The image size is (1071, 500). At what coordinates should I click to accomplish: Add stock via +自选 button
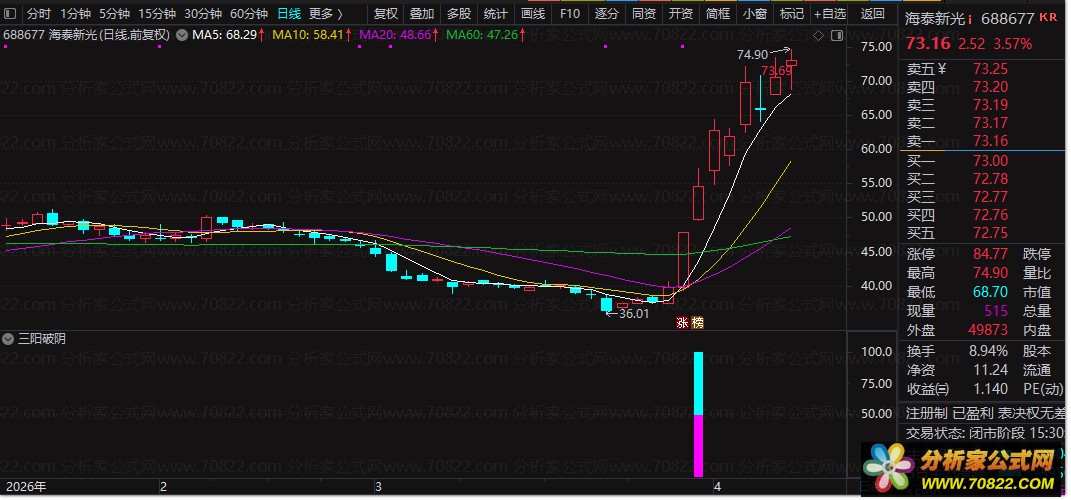click(x=829, y=14)
